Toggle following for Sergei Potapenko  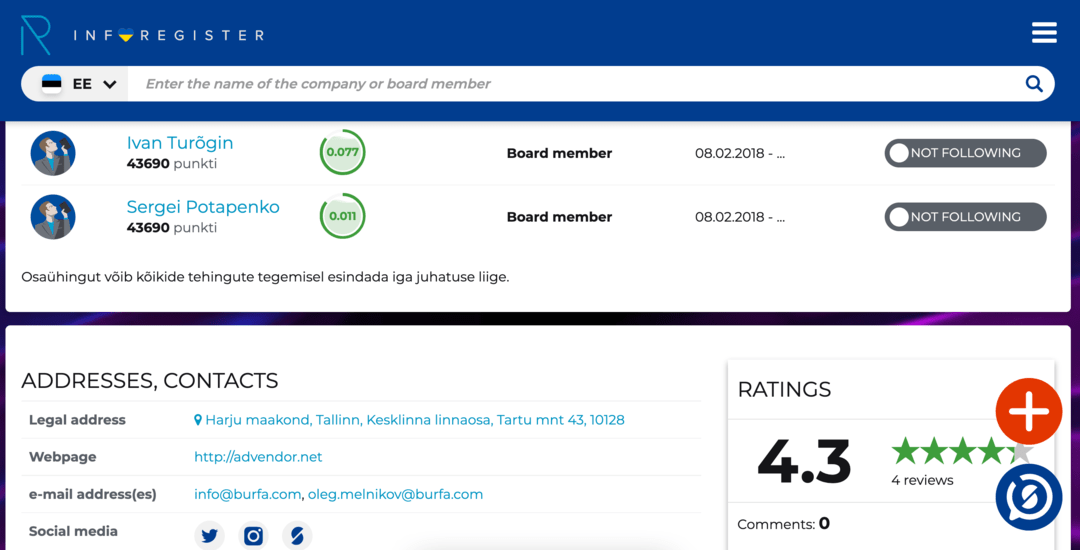pos(964,217)
